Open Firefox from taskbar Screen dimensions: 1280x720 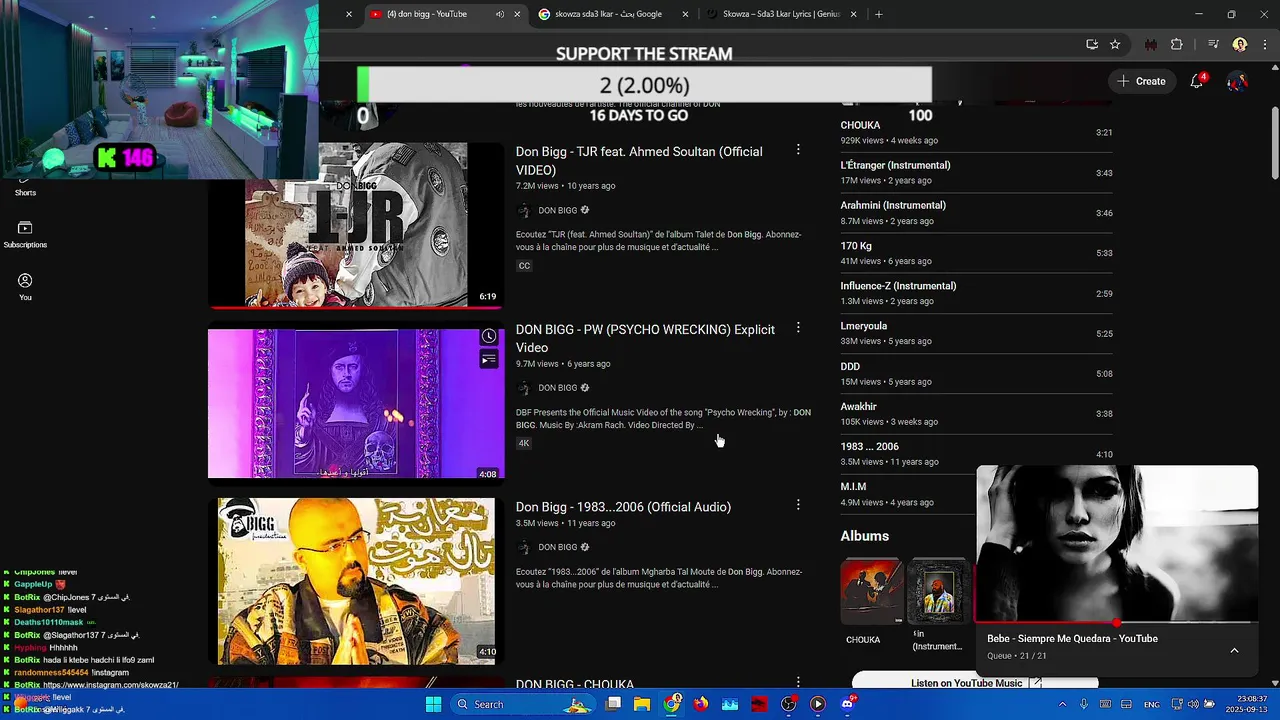pos(700,704)
